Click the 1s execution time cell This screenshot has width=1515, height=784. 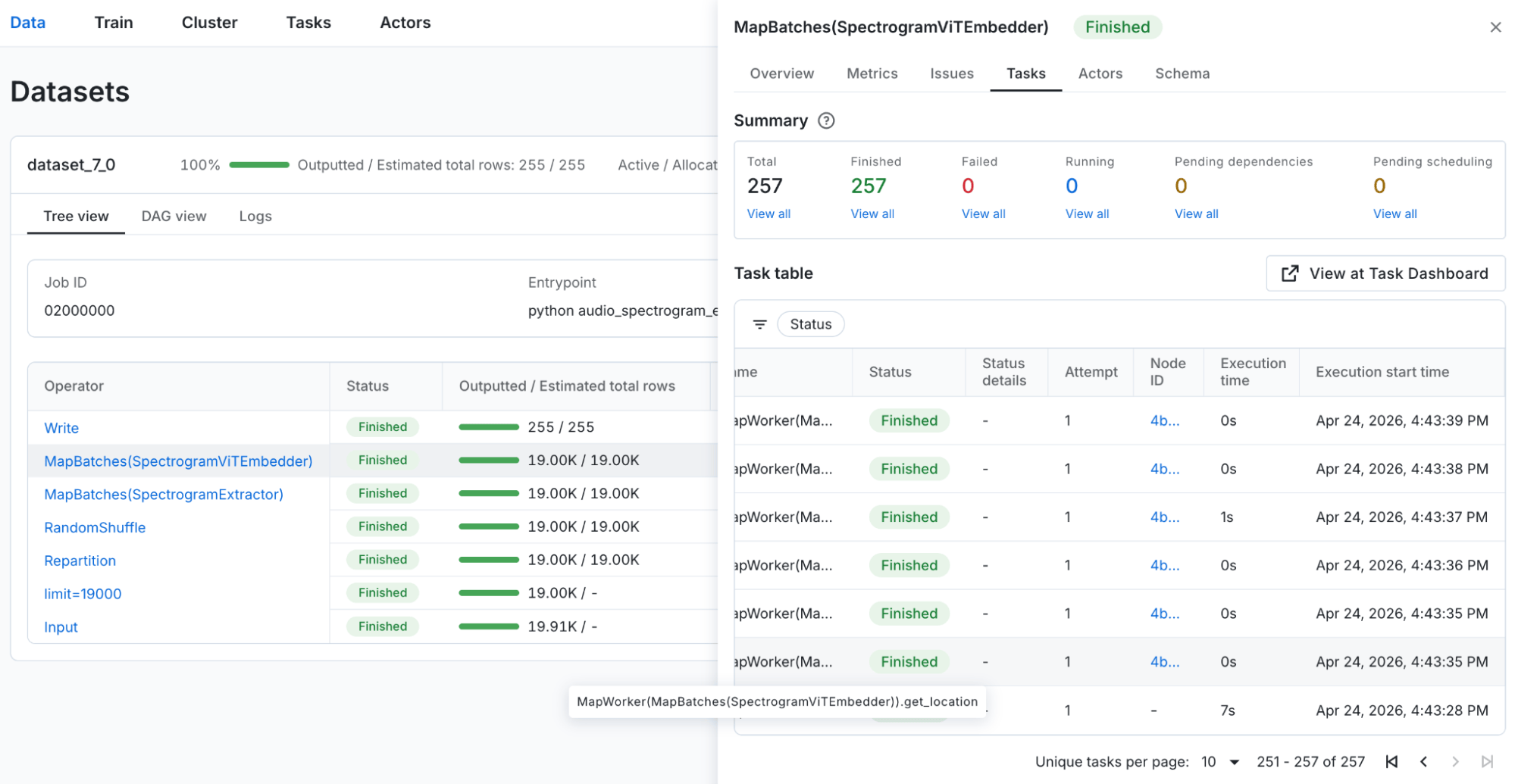(1227, 517)
